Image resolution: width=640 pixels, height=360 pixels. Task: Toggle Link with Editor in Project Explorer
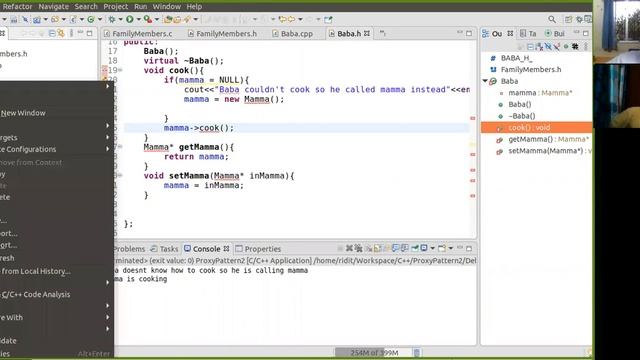pyautogui.click(x=61, y=33)
